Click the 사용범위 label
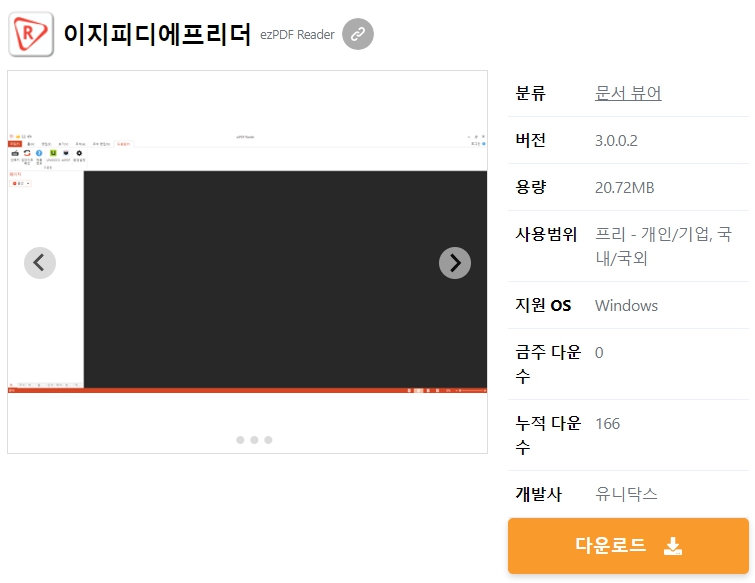 546,234
